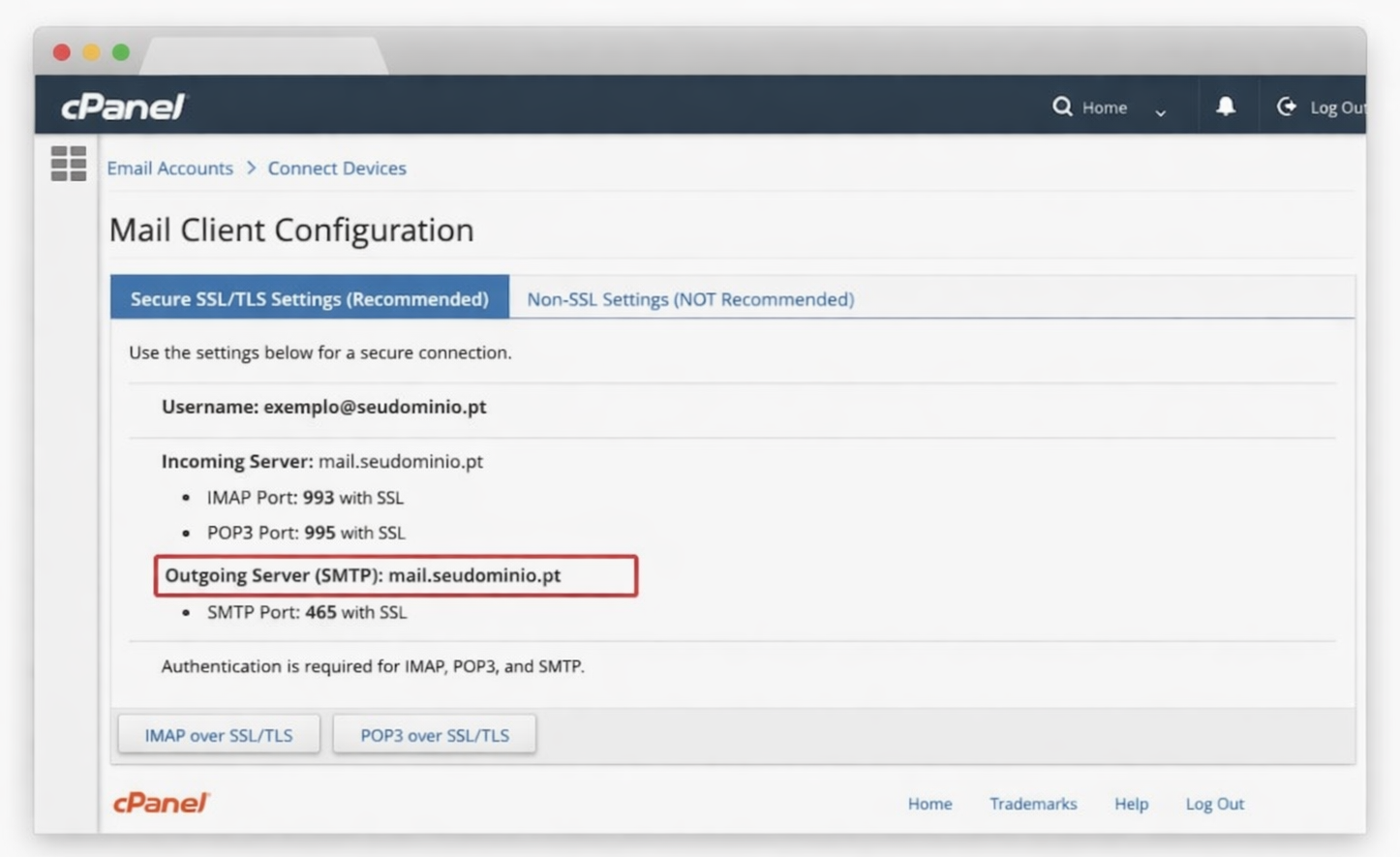Open the Trademarks footer link

tap(1033, 804)
